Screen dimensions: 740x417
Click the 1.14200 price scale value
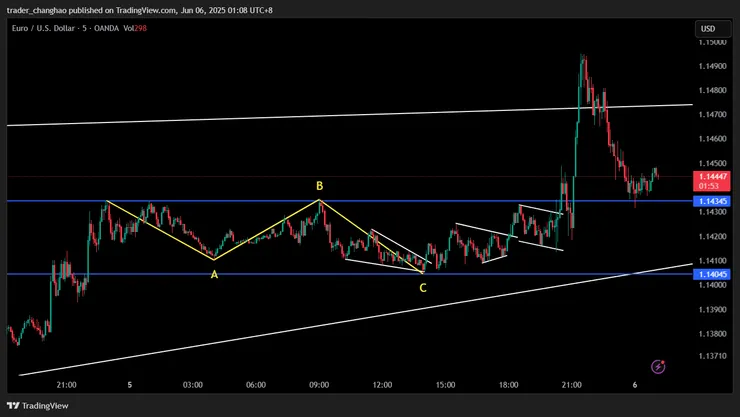click(713, 236)
